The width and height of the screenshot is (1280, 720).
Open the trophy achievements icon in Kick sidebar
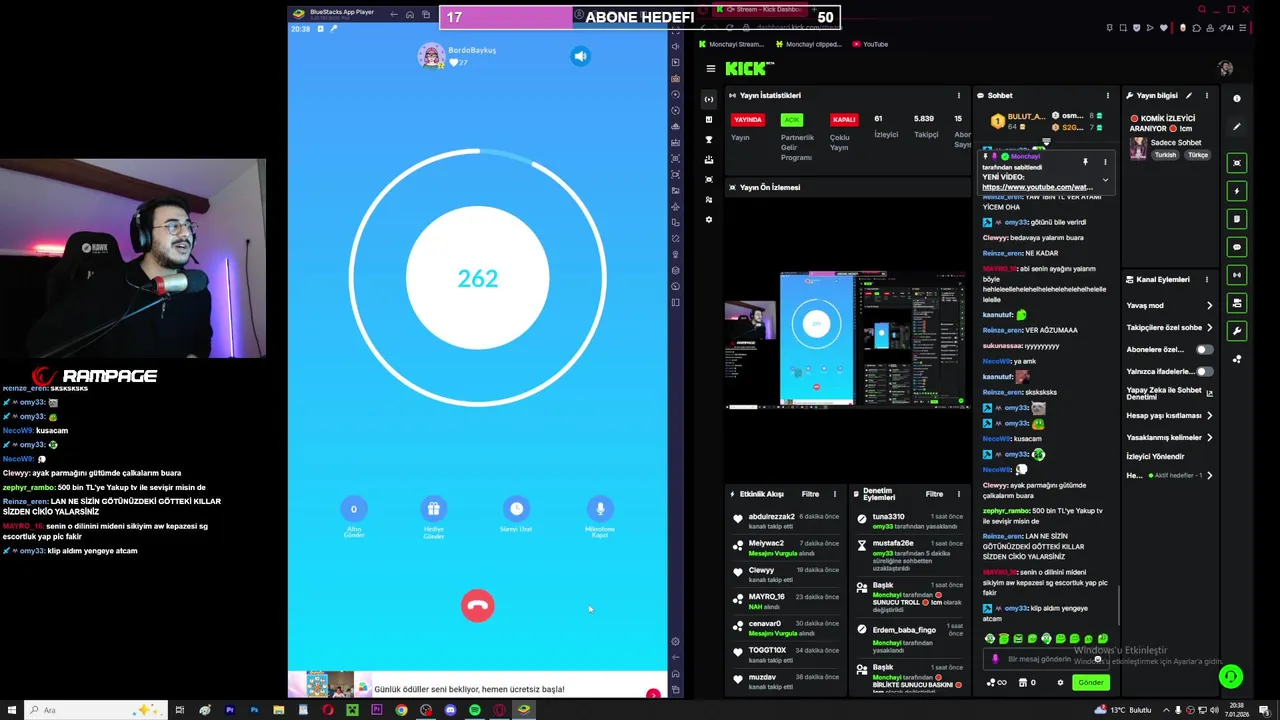[709, 139]
